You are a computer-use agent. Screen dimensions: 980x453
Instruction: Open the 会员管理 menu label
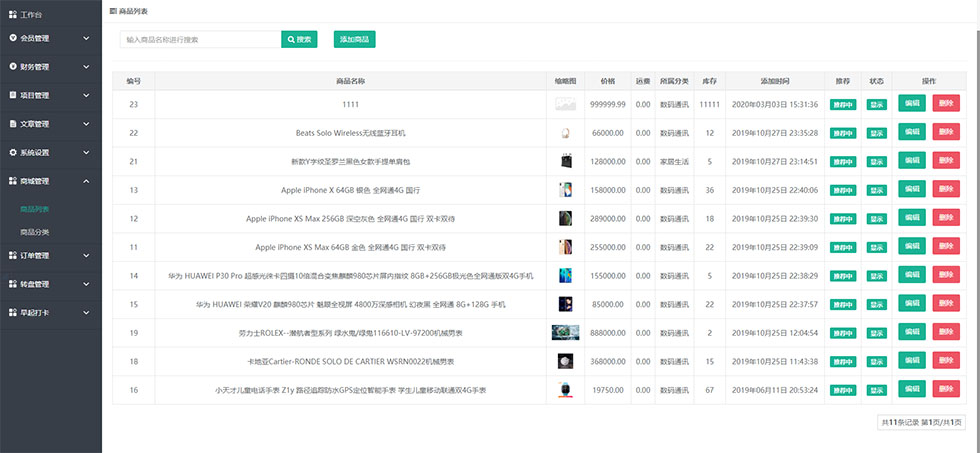(34, 38)
